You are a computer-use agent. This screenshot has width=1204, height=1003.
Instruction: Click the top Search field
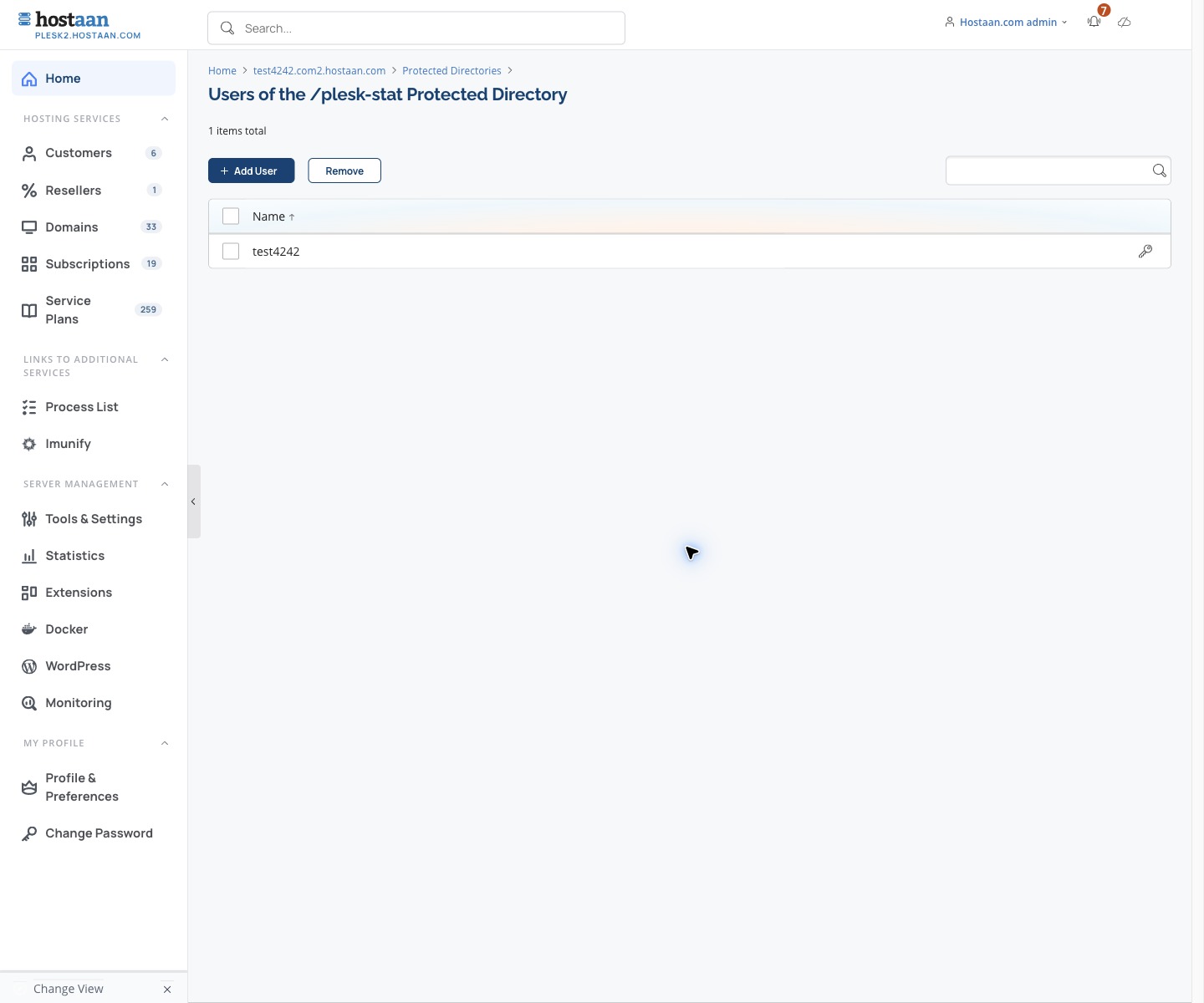coord(416,28)
